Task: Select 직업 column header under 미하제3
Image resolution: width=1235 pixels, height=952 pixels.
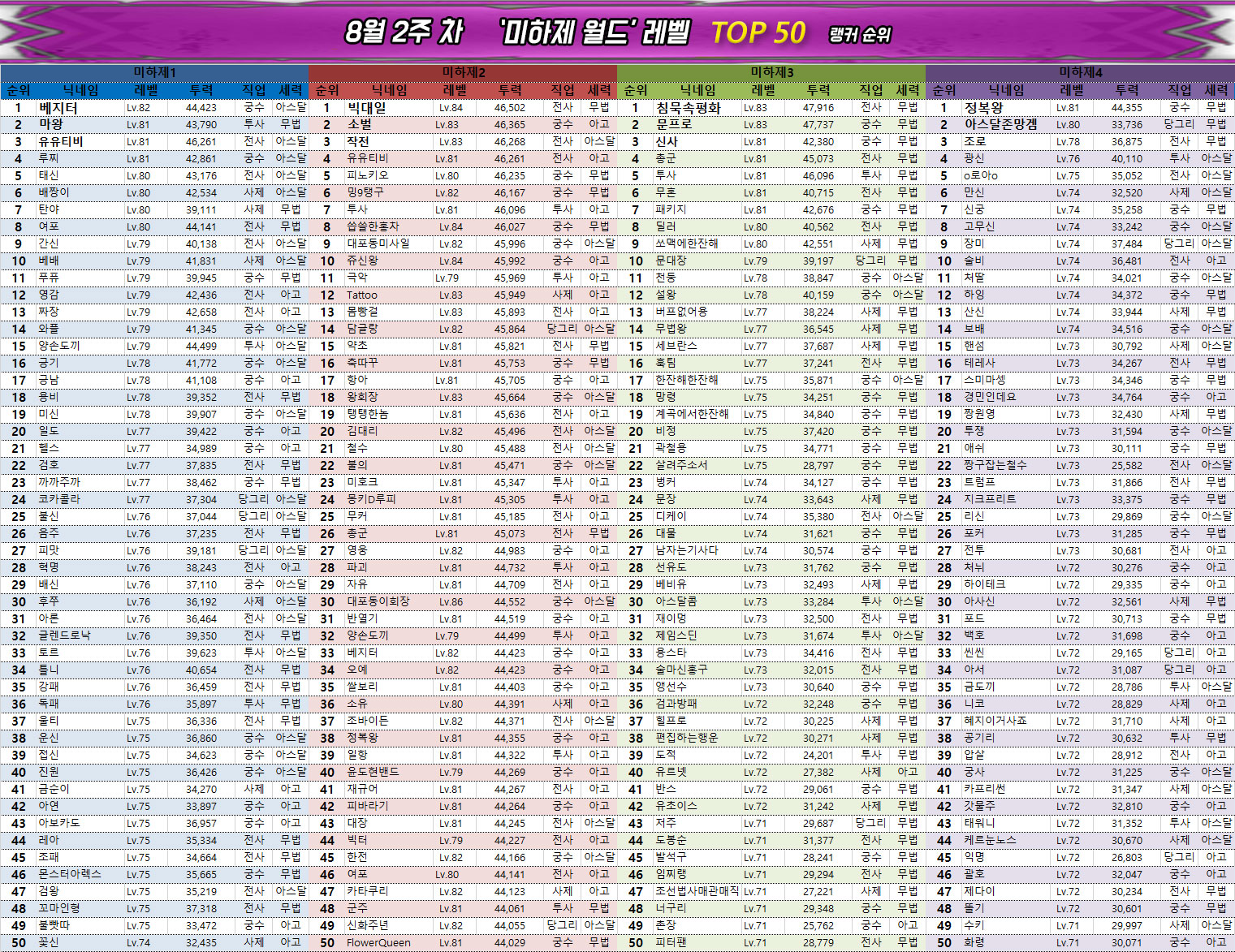Action: click(x=871, y=90)
